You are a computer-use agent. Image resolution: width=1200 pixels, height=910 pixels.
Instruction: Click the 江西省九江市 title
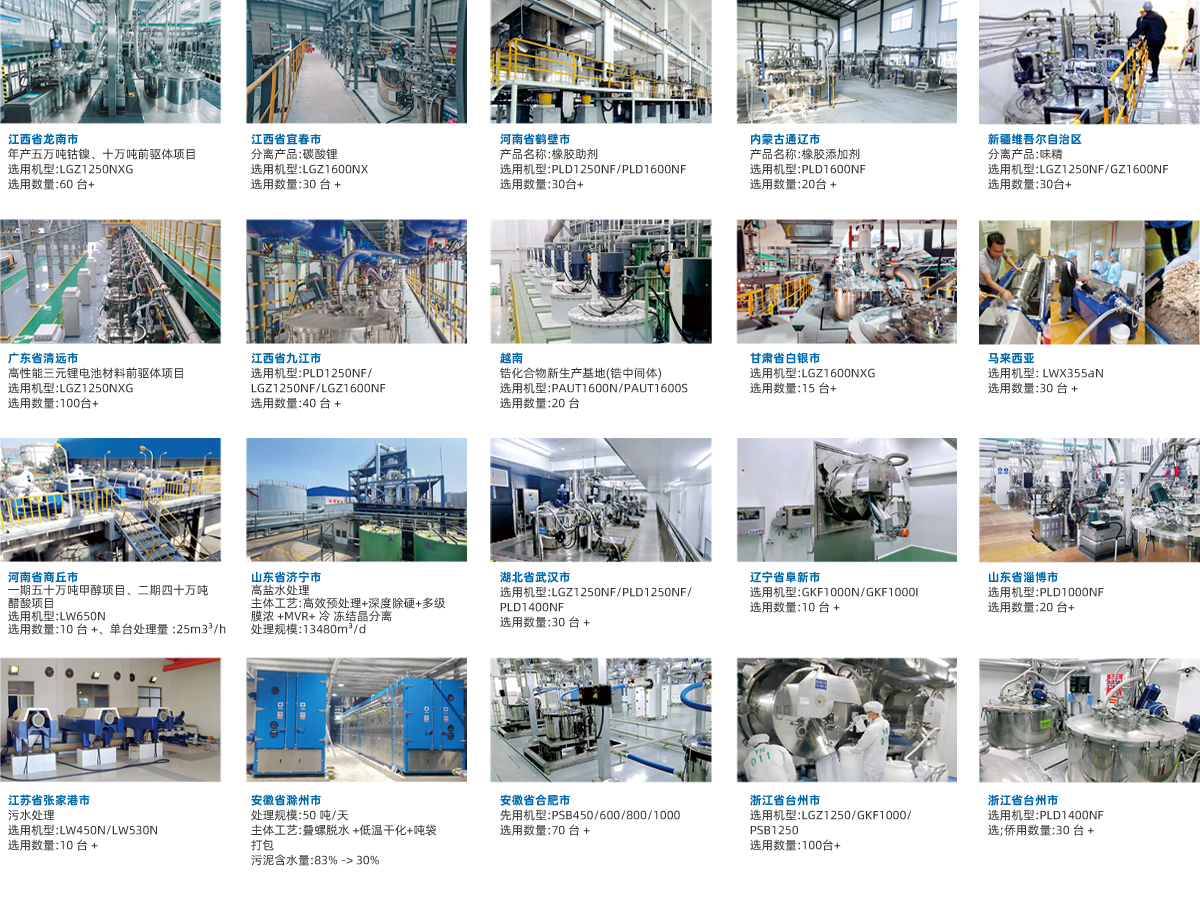click(286, 358)
